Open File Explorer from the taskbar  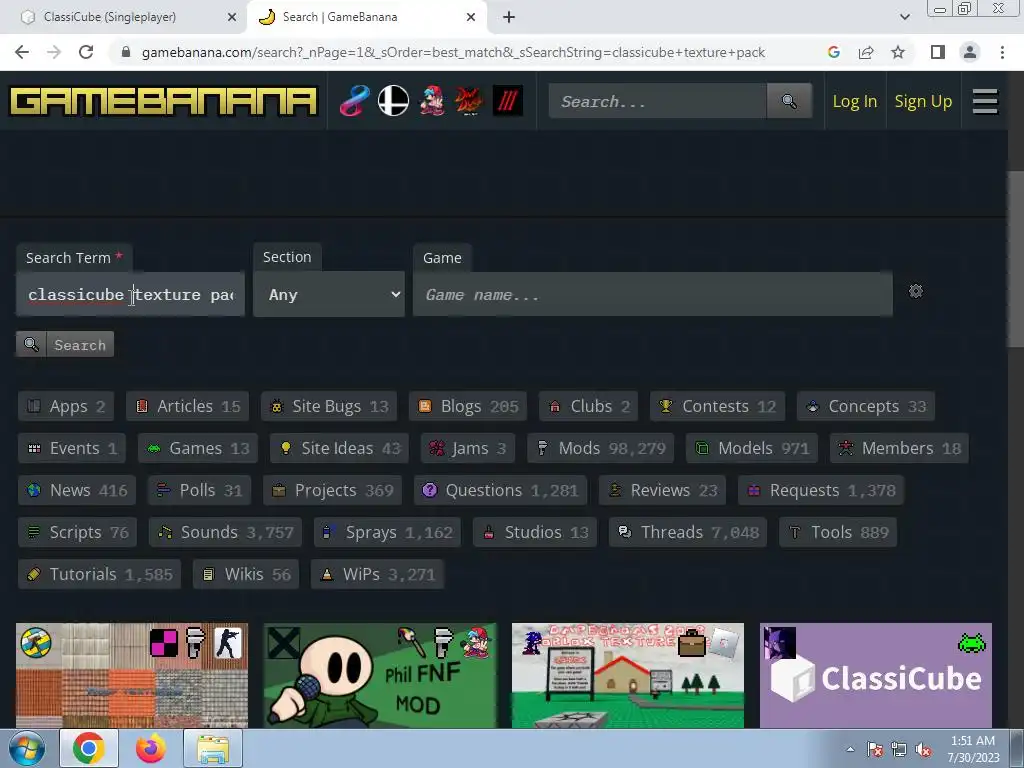[x=213, y=748]
